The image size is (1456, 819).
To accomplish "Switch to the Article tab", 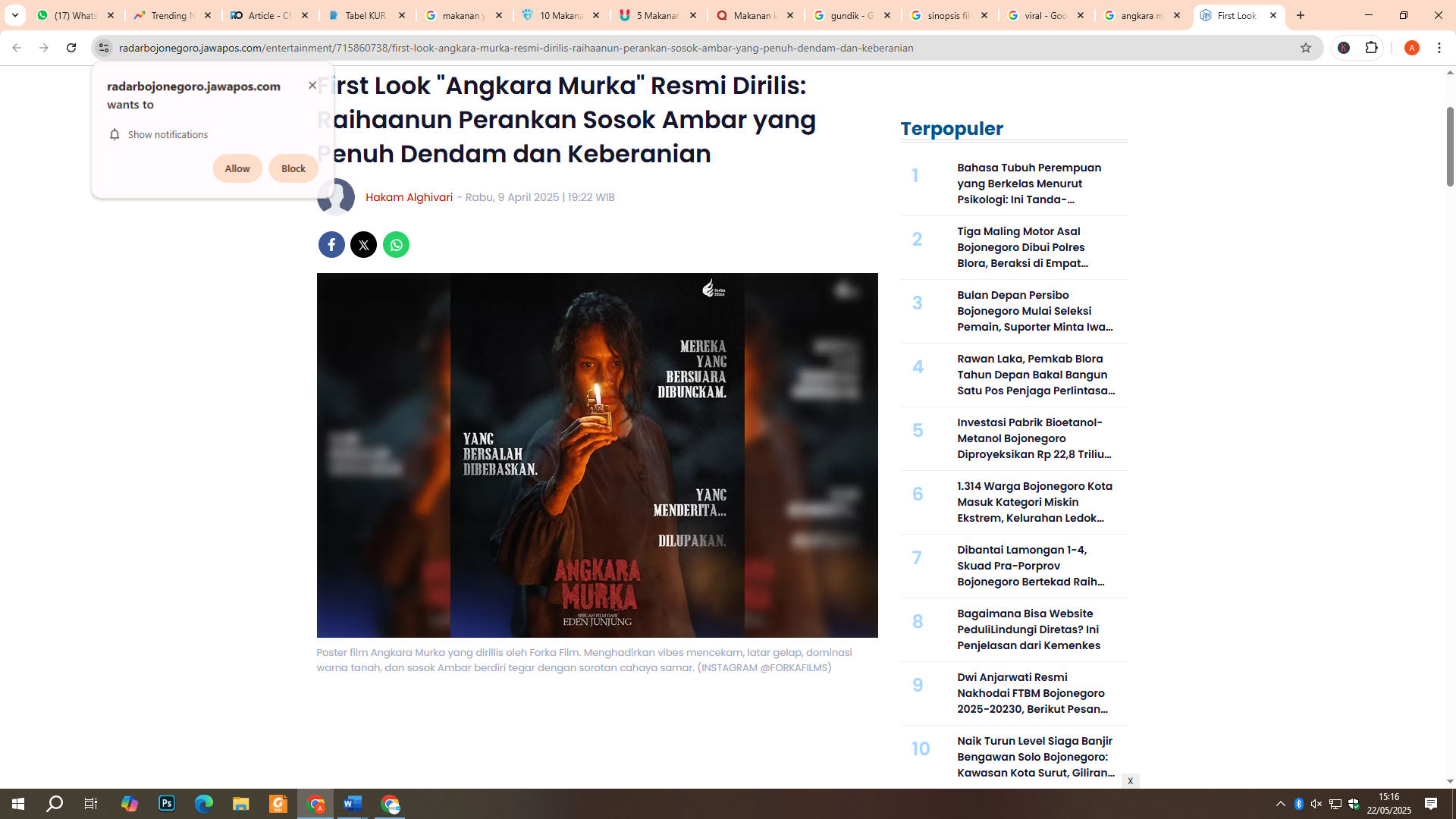I will tap(270, 15).
